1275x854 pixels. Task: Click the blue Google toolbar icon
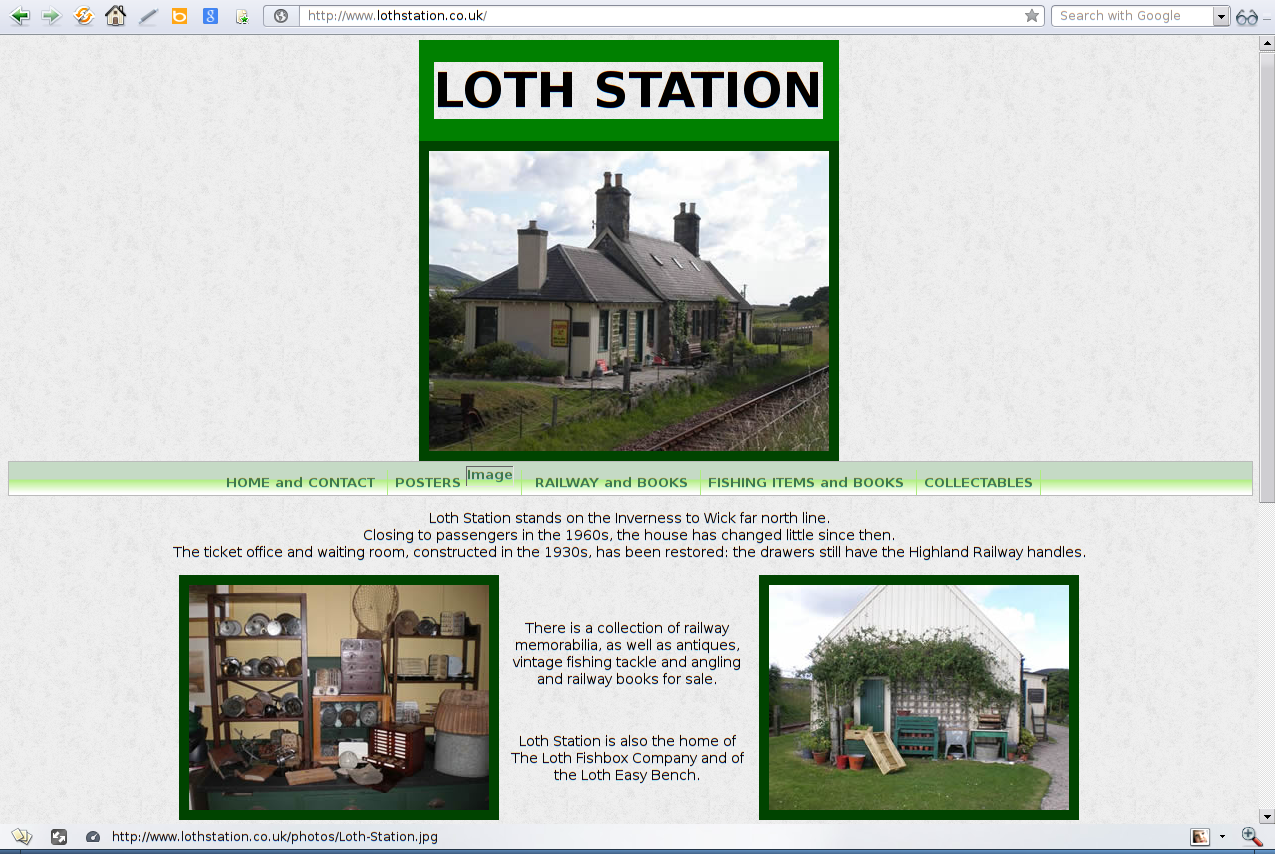coord(210,16)
